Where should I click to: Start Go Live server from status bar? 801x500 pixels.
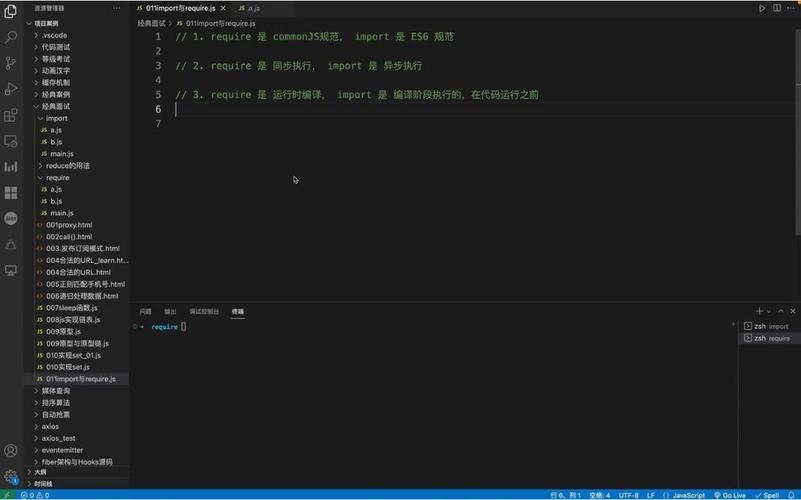(x=729, y=495)
